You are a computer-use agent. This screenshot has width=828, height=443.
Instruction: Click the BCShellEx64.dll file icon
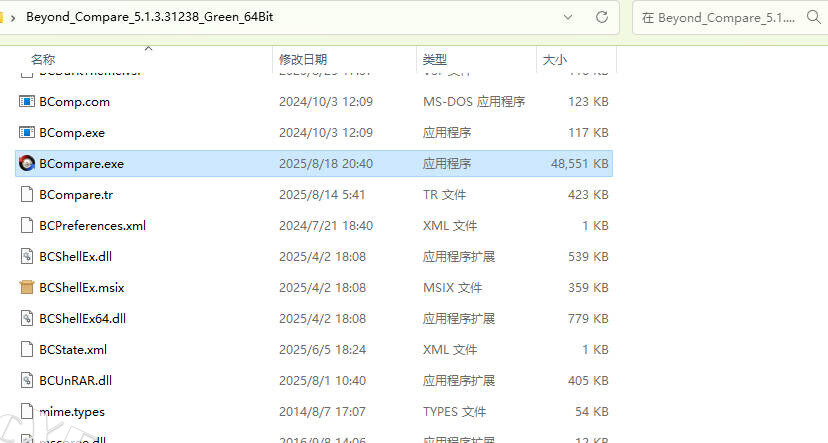coord(26,318)
